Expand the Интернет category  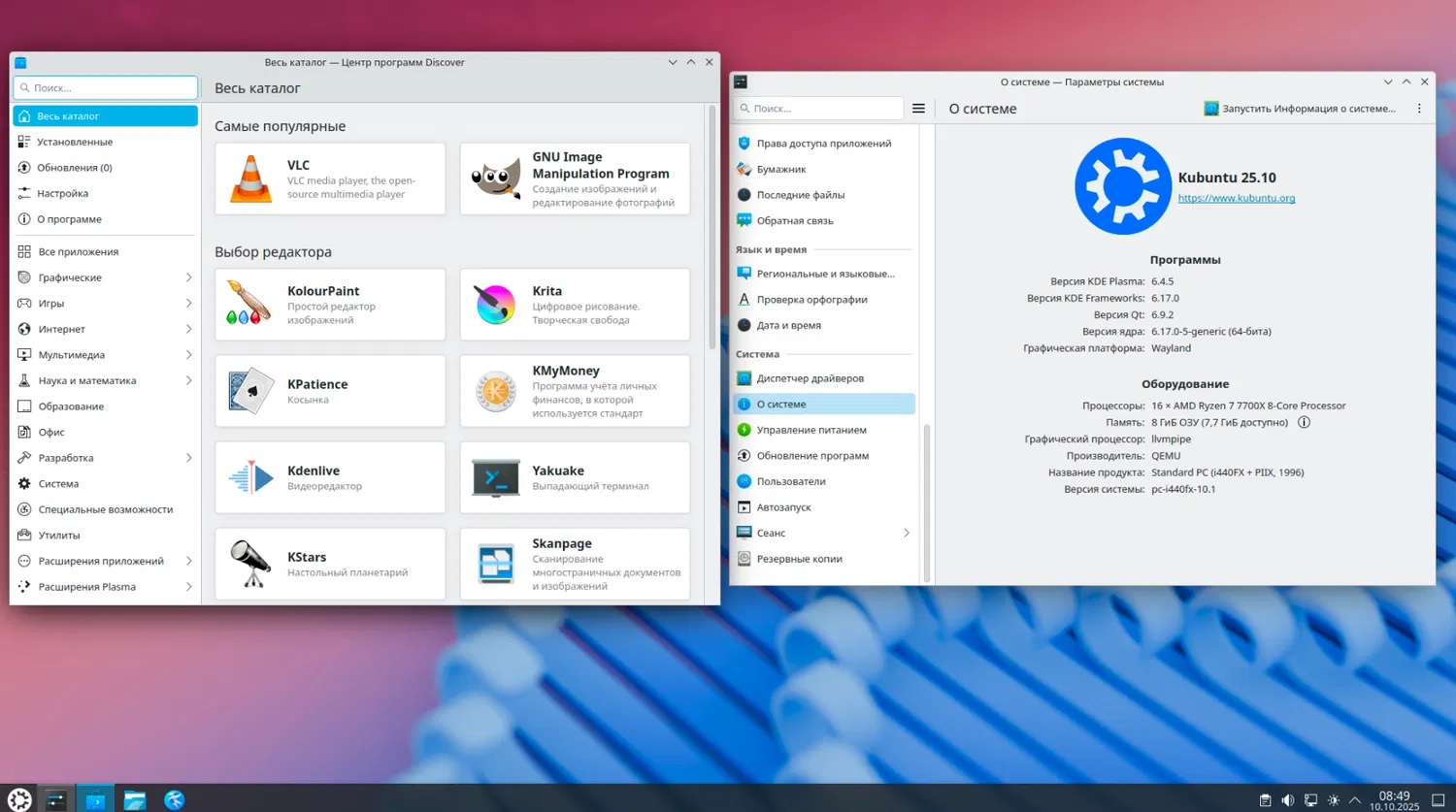pyautogui.click(x=188, y=329)
